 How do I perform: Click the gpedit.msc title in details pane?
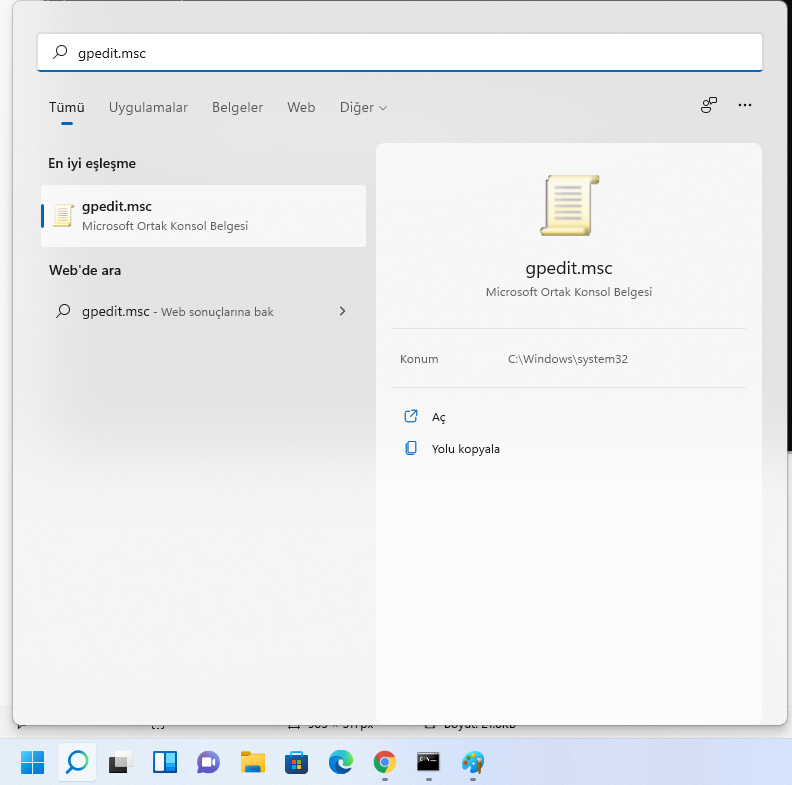point(569,268)
